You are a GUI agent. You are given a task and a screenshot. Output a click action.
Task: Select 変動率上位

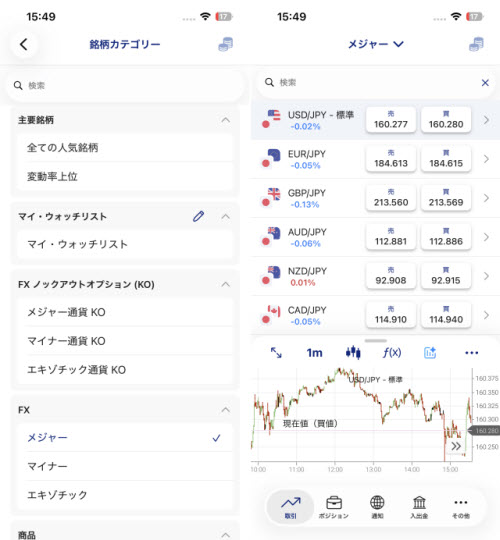(x=125, y=176)
